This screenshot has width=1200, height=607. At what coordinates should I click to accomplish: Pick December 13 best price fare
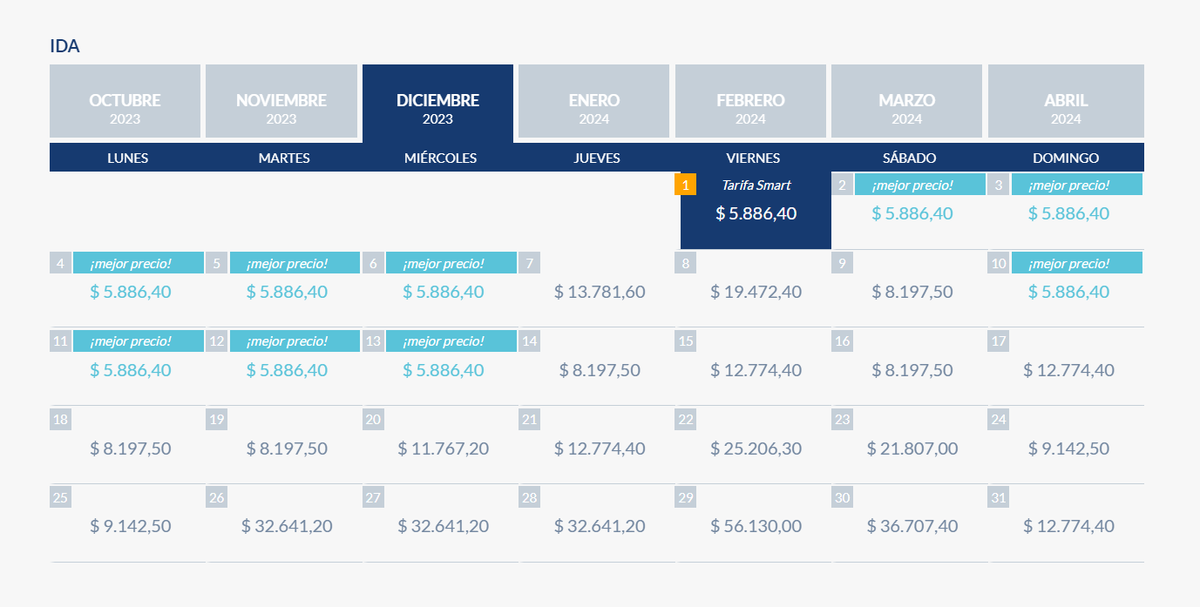click(x=443, y=369)
